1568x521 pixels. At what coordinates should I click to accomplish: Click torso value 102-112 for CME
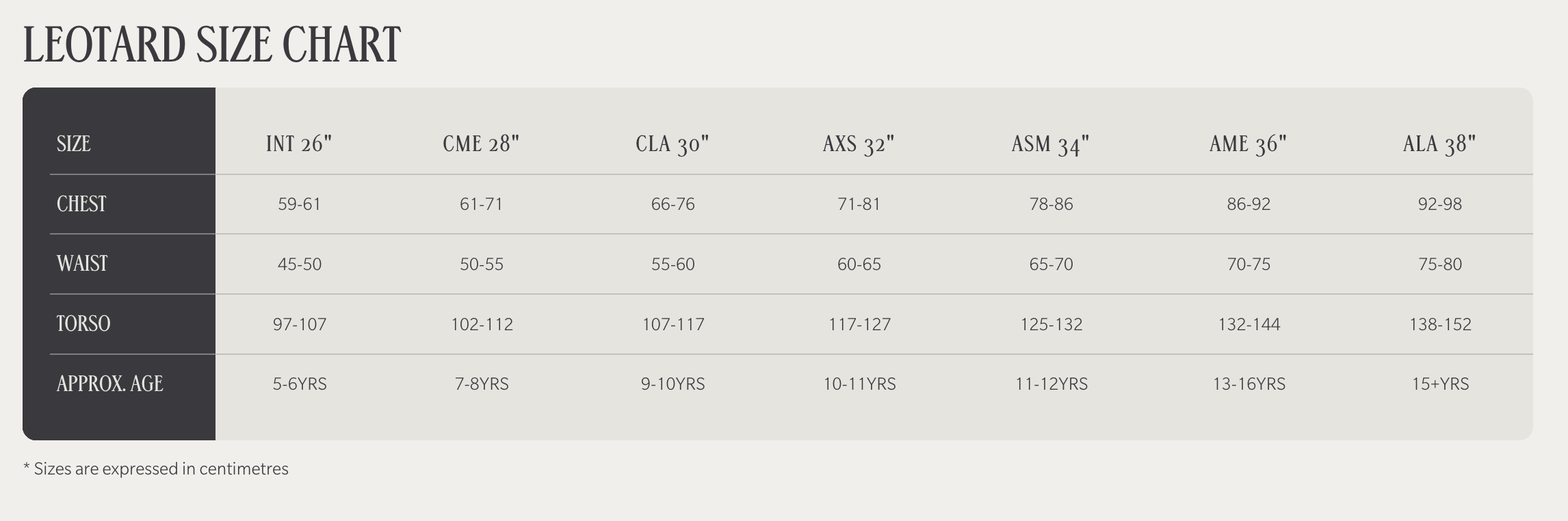pos(482,324)
